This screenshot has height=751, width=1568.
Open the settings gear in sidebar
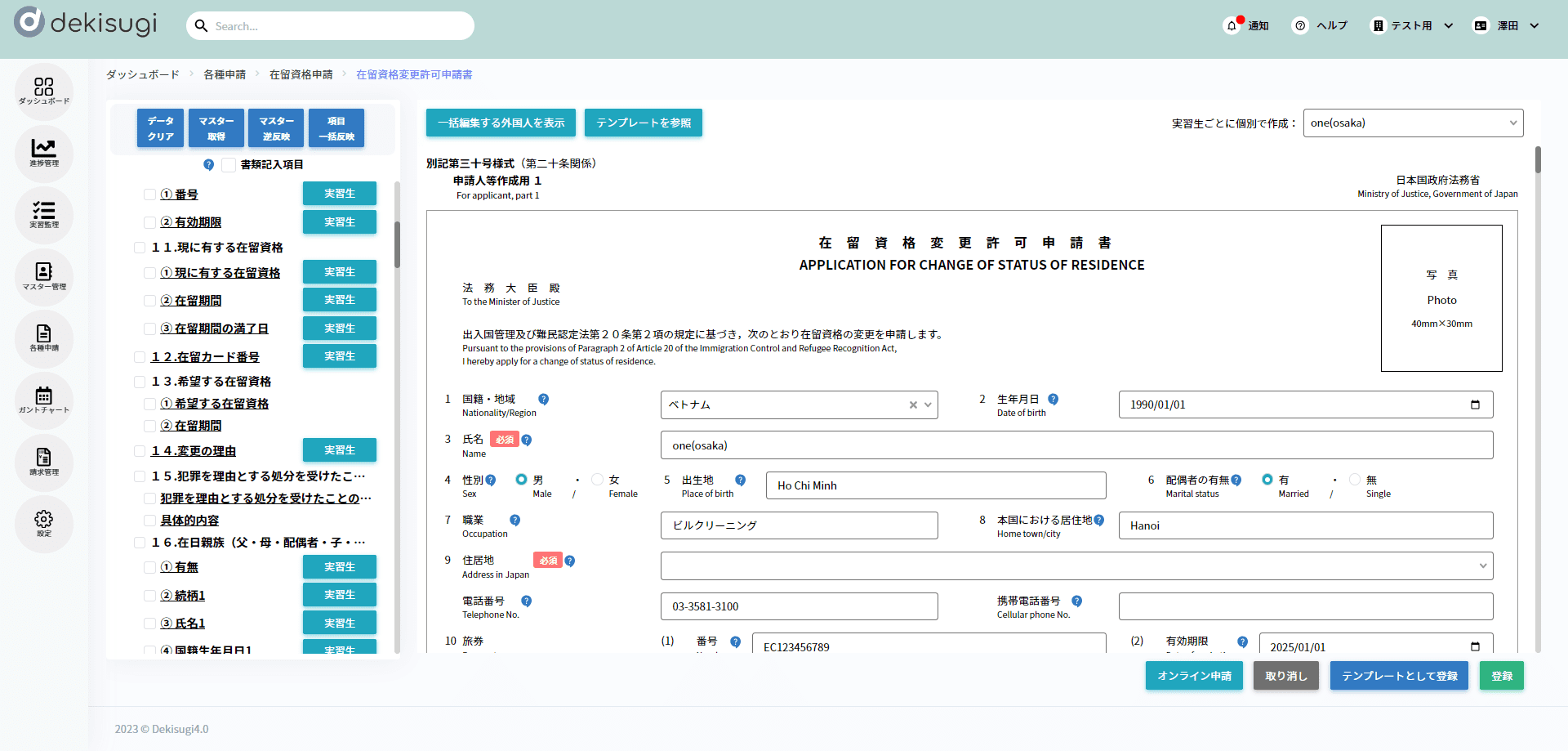44,523
